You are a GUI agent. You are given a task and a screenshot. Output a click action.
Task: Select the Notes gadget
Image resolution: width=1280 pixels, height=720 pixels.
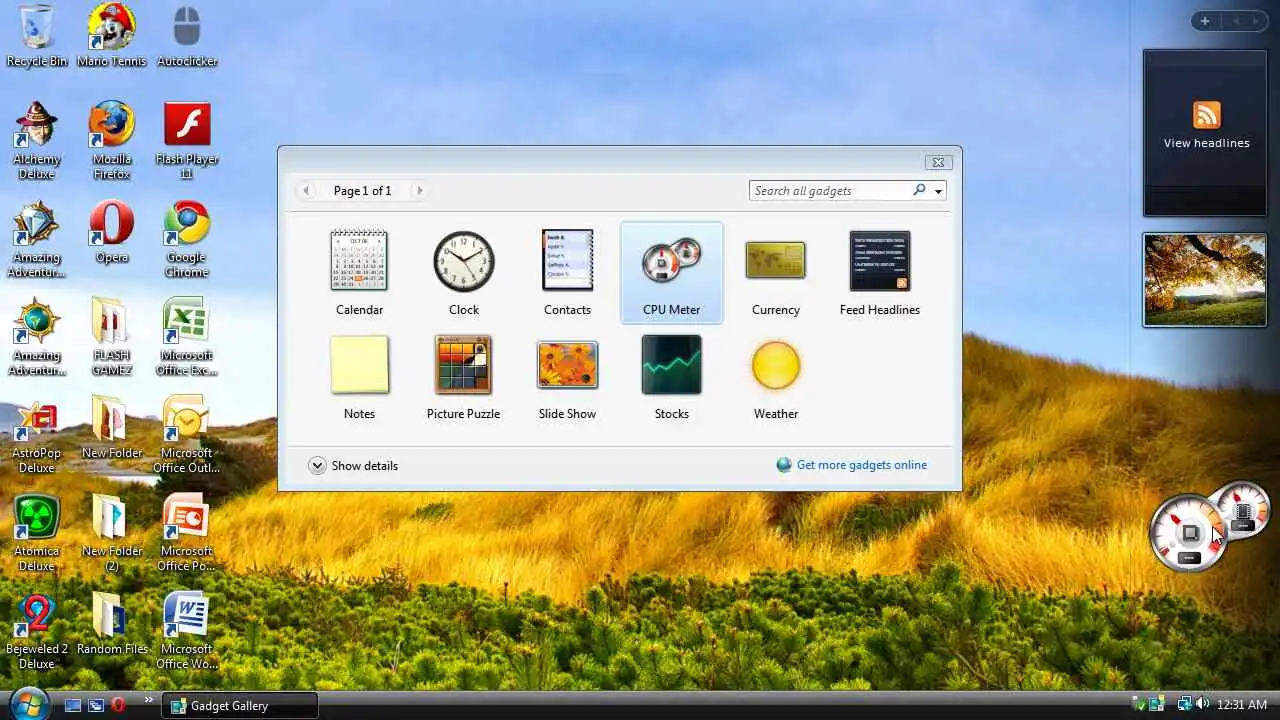coord(359,377)
